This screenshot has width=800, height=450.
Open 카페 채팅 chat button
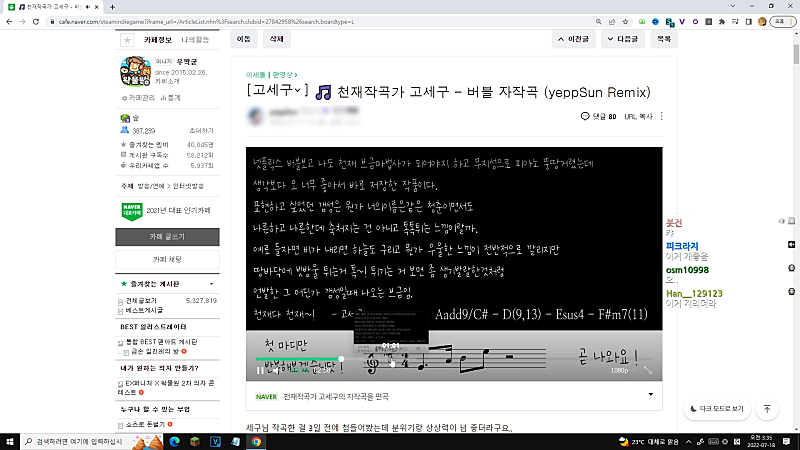point(167,260)
